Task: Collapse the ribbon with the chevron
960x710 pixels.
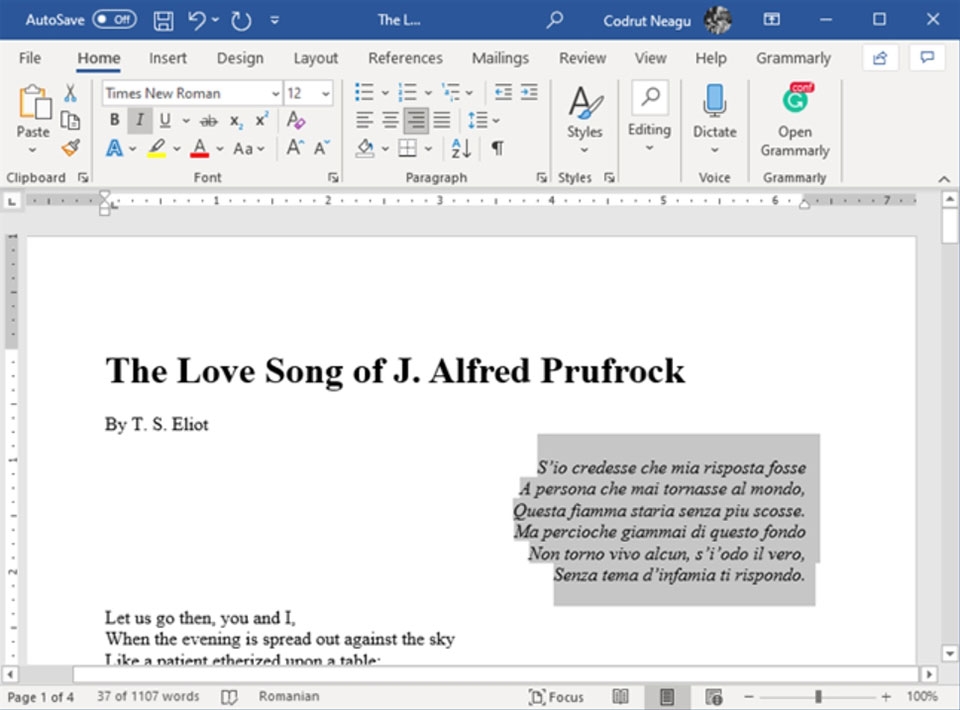Action: tap(944, 179)
